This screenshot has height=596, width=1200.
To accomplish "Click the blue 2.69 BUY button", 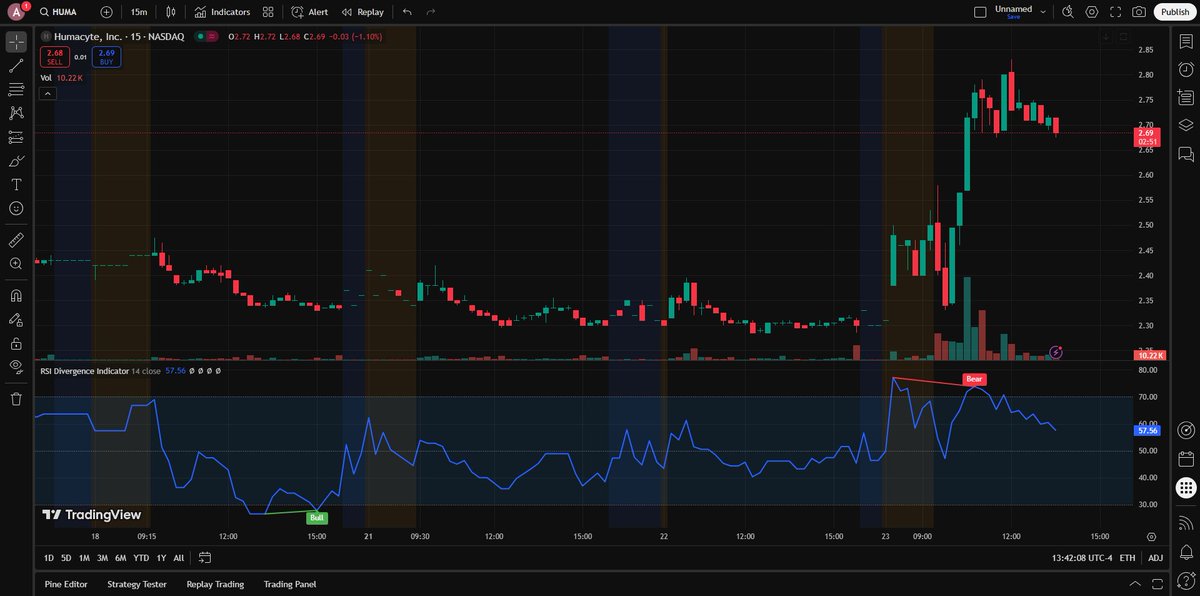I will [107, 57].
